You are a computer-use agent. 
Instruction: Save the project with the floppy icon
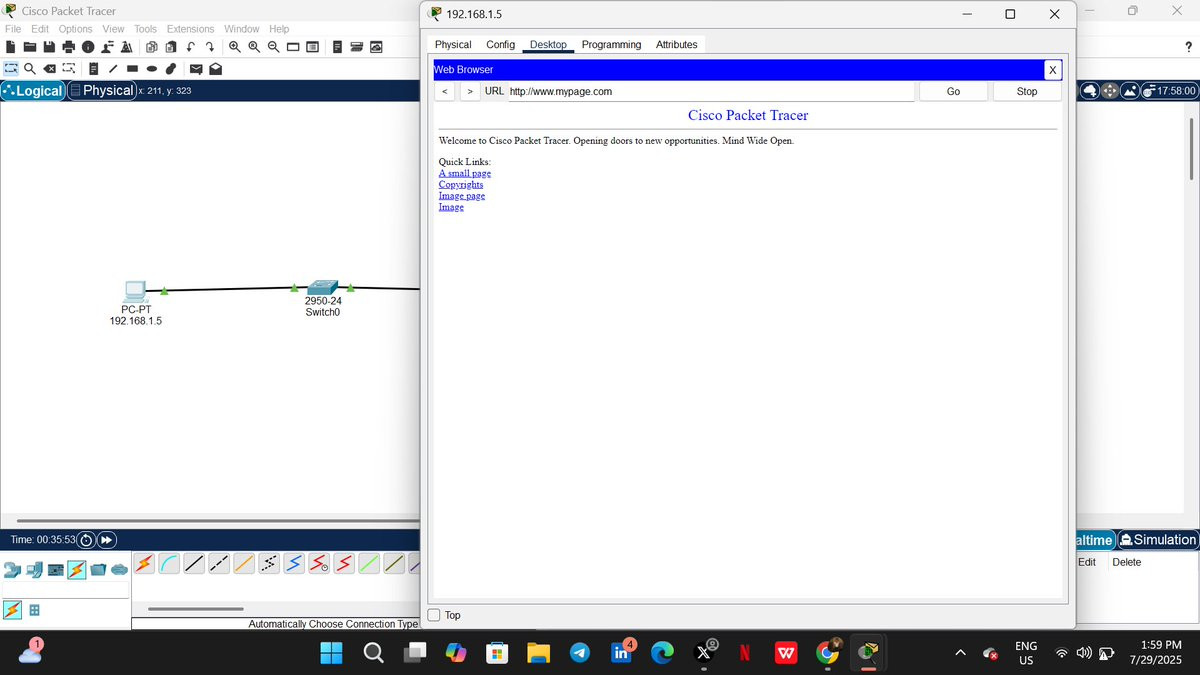pos(49,47)
